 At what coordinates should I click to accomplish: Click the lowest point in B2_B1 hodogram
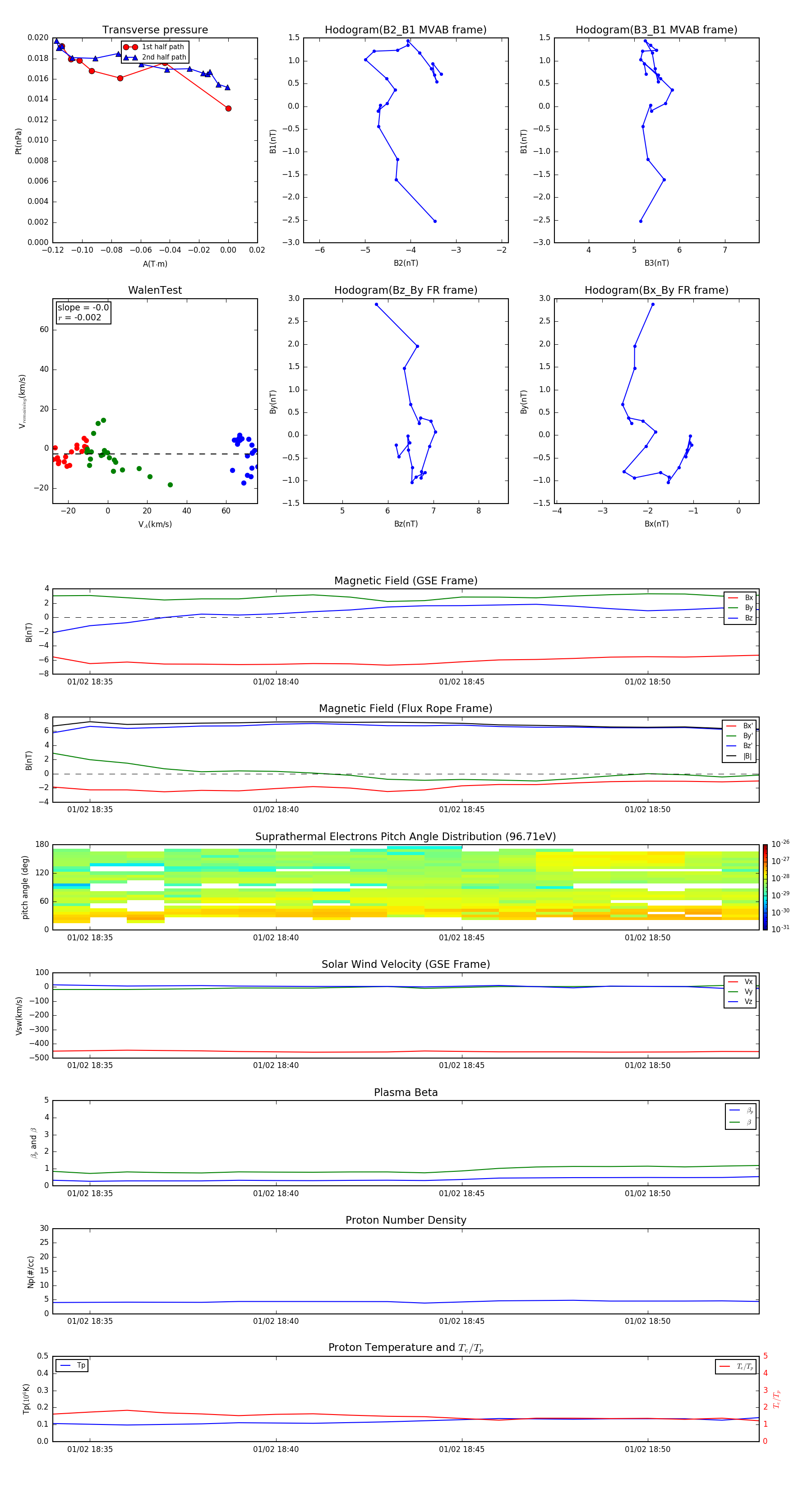pyautogui.click(x=435, y=222)
